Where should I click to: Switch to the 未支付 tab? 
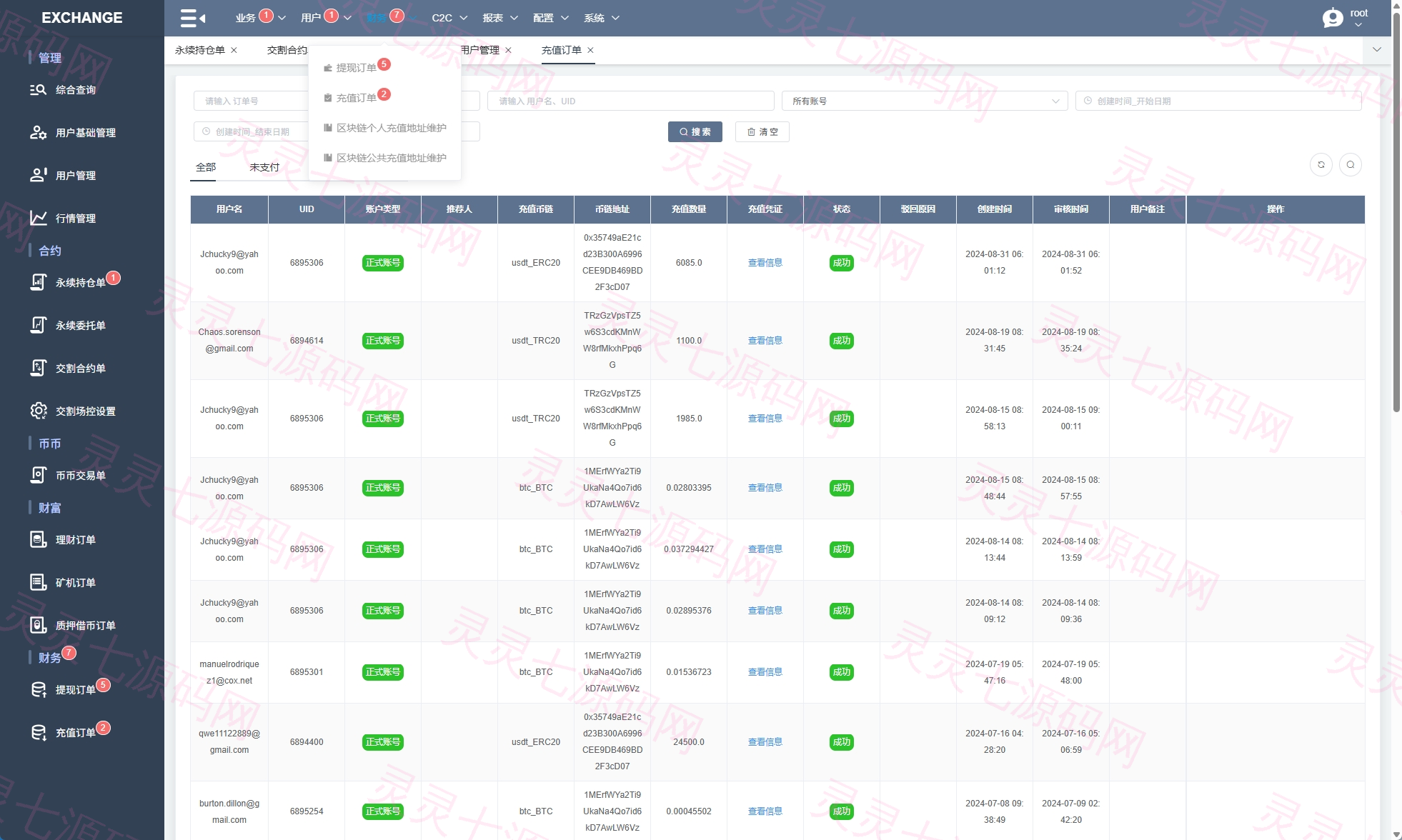[264, 167]
